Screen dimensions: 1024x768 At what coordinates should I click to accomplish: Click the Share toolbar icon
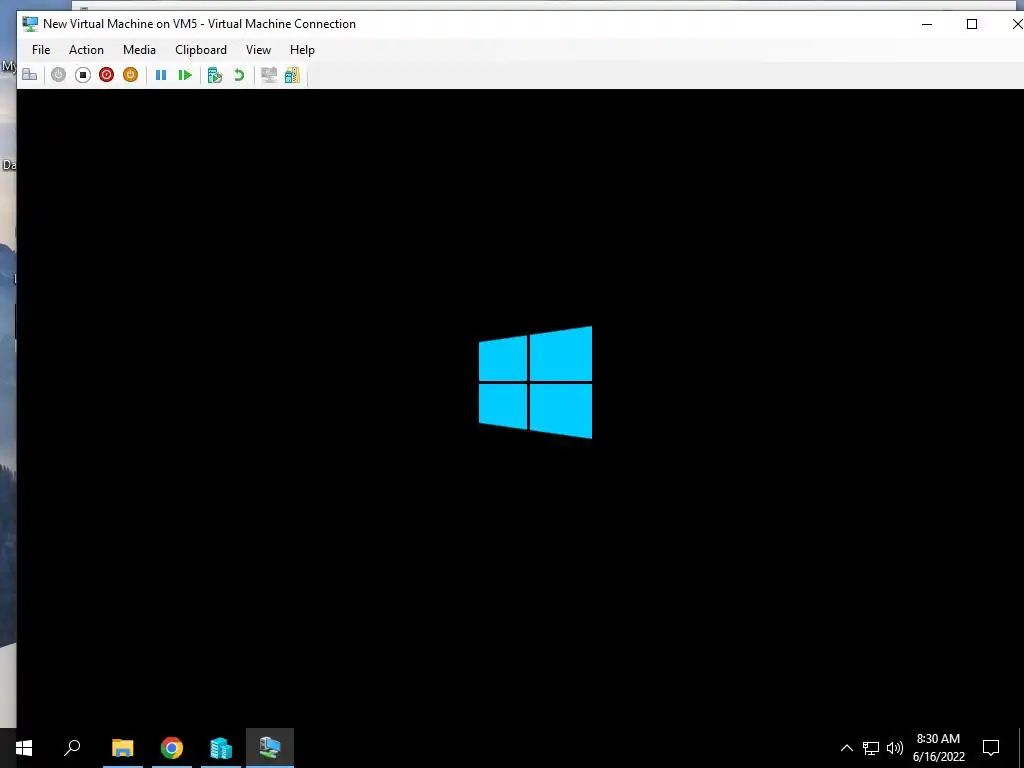tap(292, 75)
